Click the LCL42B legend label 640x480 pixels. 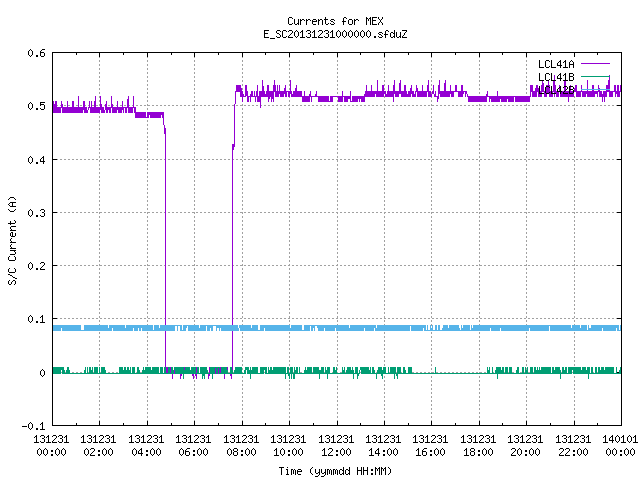(556, 90)
